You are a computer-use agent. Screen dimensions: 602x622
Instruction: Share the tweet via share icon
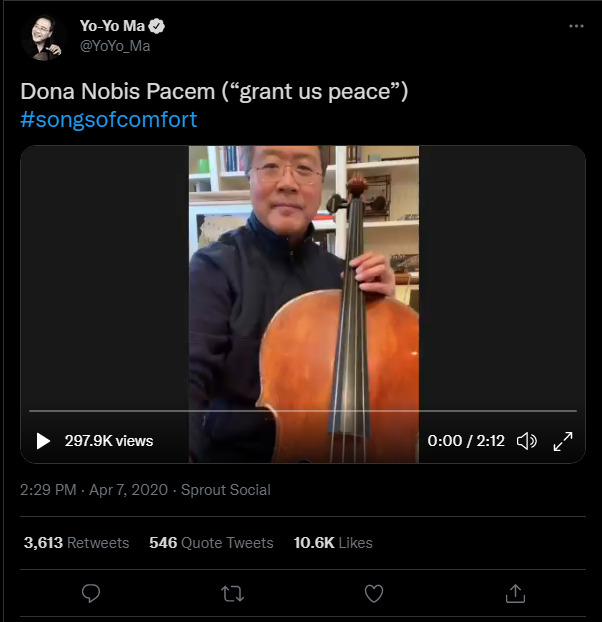[515, 593]
